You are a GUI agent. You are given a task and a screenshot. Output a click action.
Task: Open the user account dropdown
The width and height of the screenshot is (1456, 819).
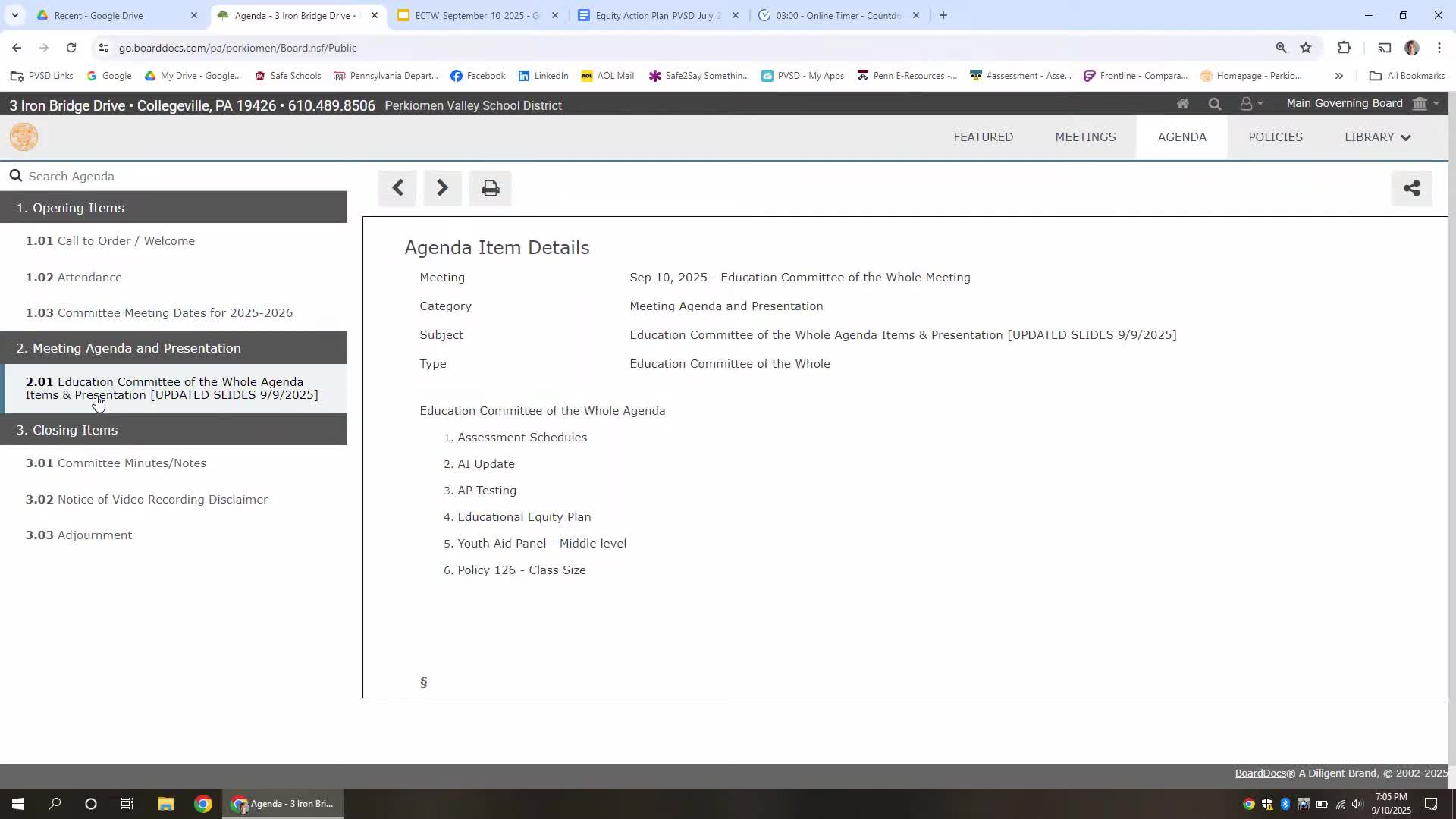(1250, 104)
